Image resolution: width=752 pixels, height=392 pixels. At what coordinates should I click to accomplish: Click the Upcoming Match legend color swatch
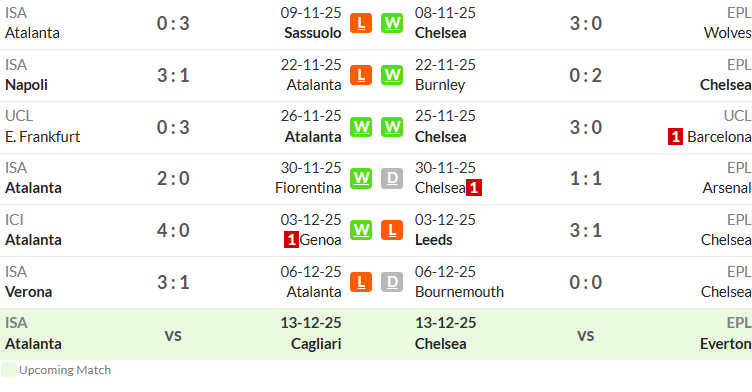pos(9,370)
